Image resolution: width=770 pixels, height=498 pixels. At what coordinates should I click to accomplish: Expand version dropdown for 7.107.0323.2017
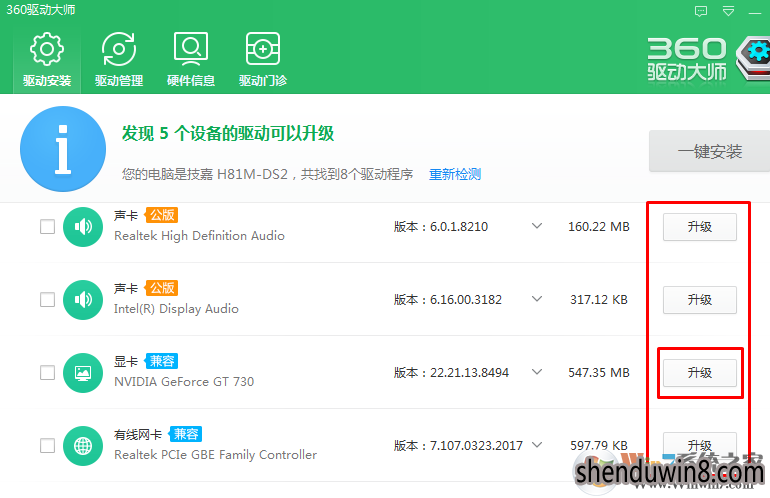coord(537,445)
